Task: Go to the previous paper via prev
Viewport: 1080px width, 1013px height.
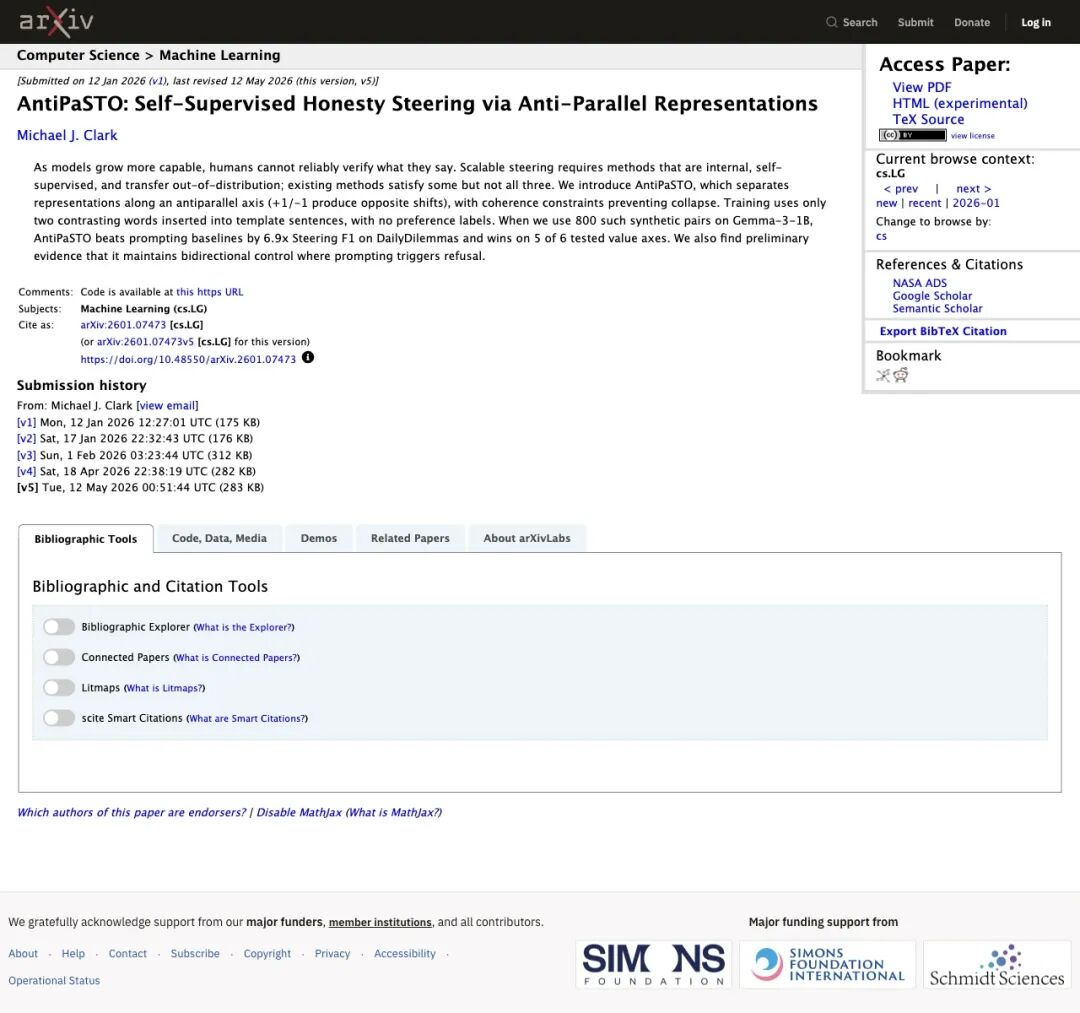Action: tap(900, 189)
